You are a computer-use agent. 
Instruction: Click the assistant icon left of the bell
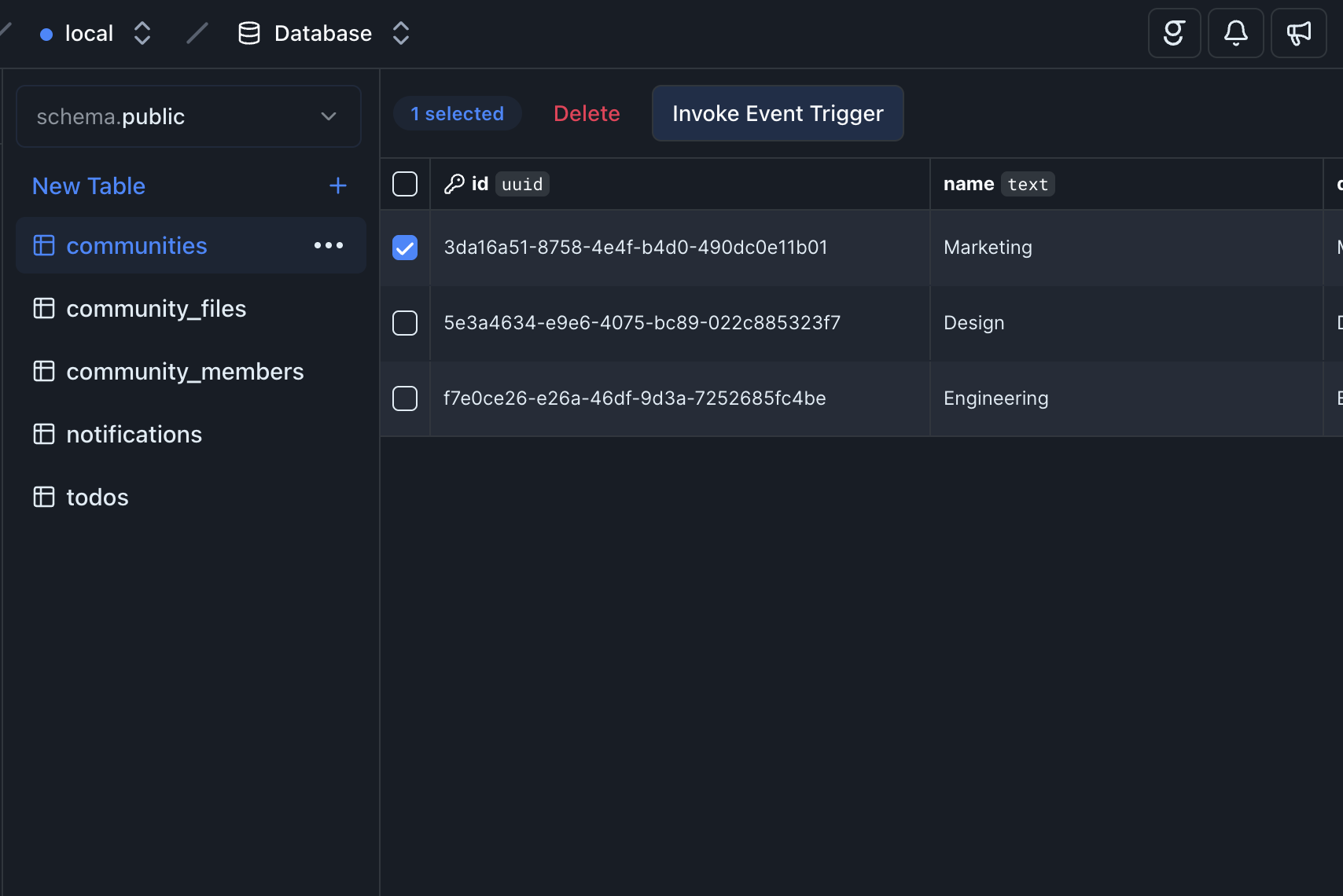pos(1174,33)
